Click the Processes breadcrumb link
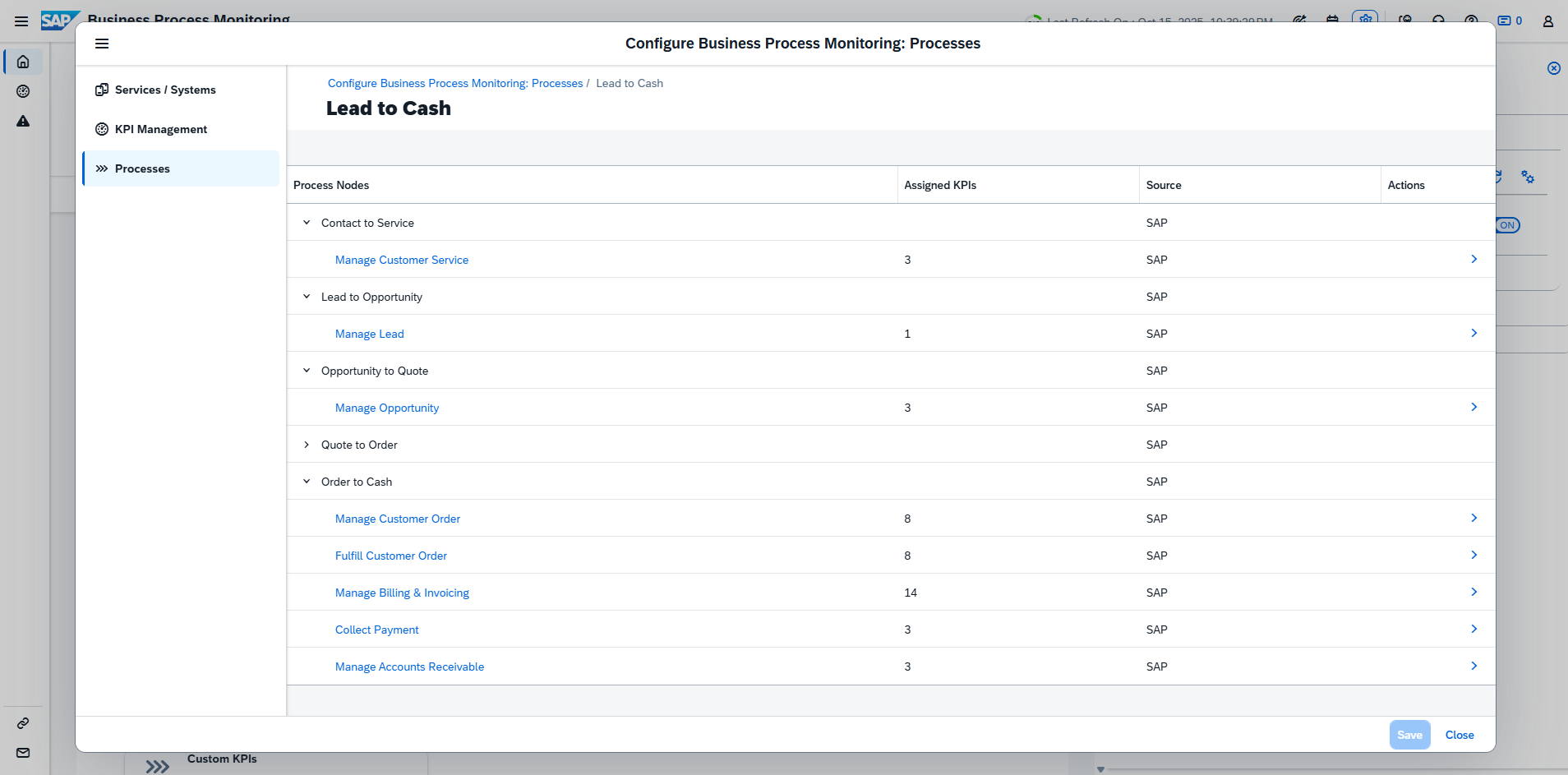1568x775 pixels. click(x=454, y=83)
